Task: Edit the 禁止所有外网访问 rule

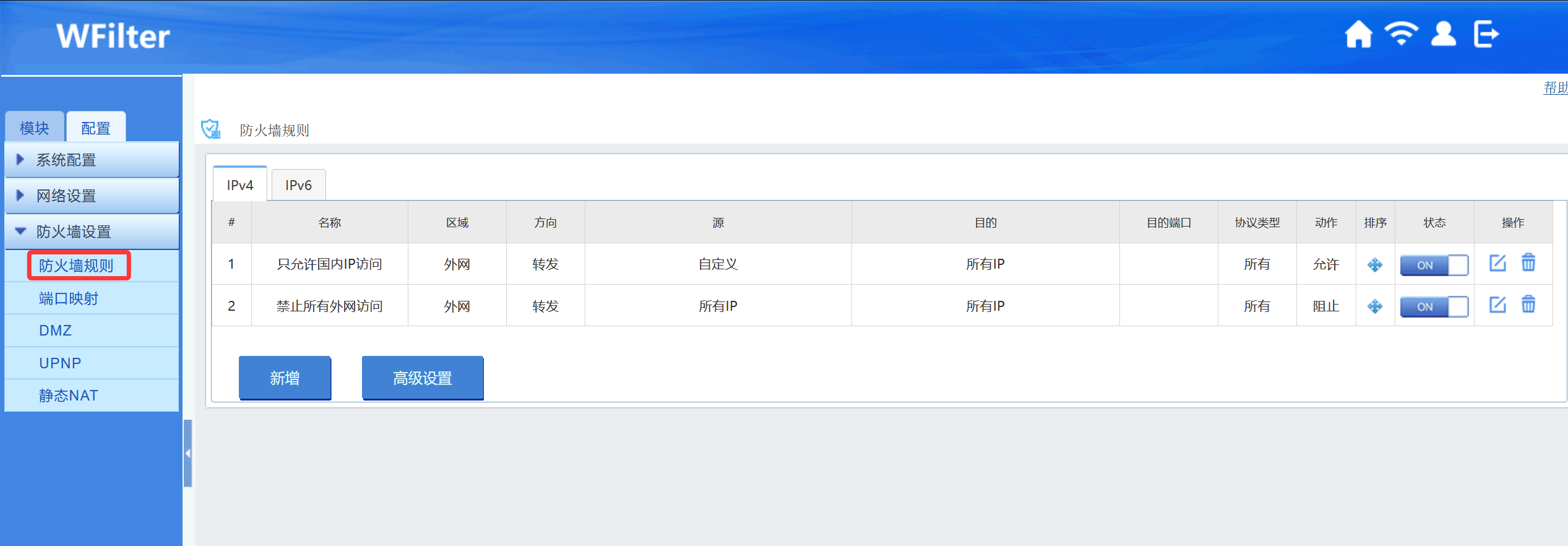Action: coord(1497,305)
